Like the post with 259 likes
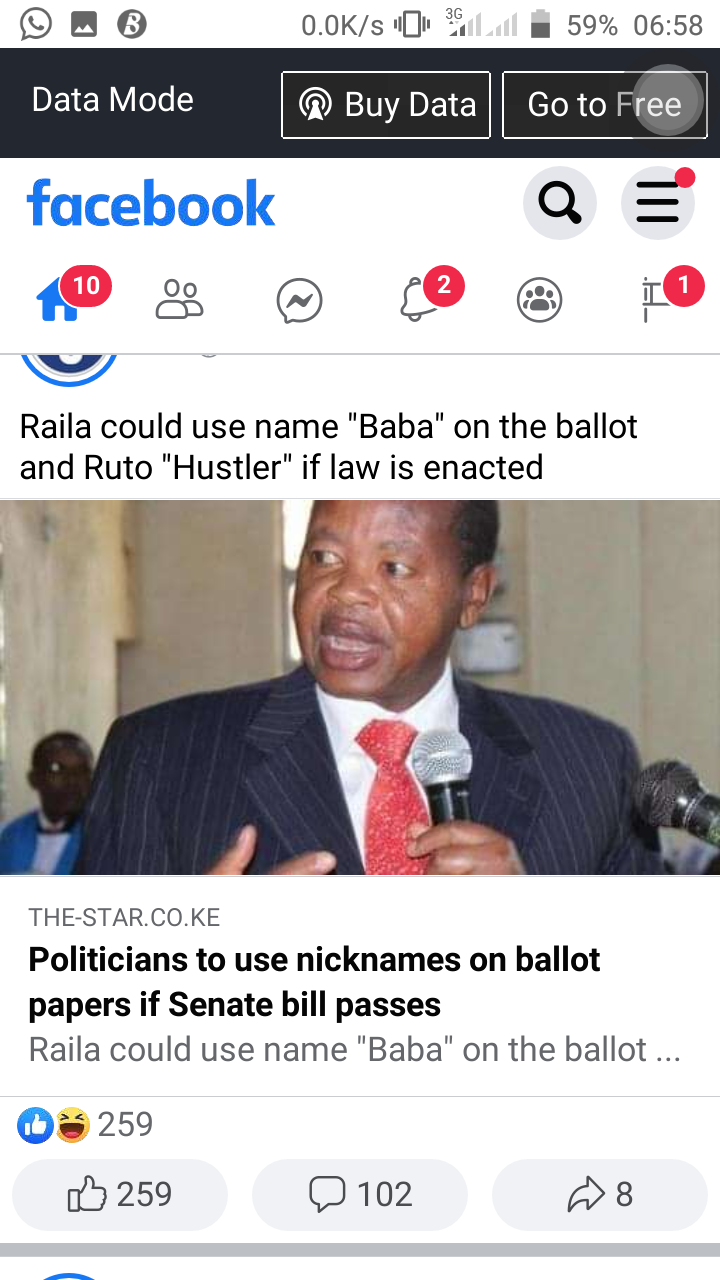 coord(120,1195)
